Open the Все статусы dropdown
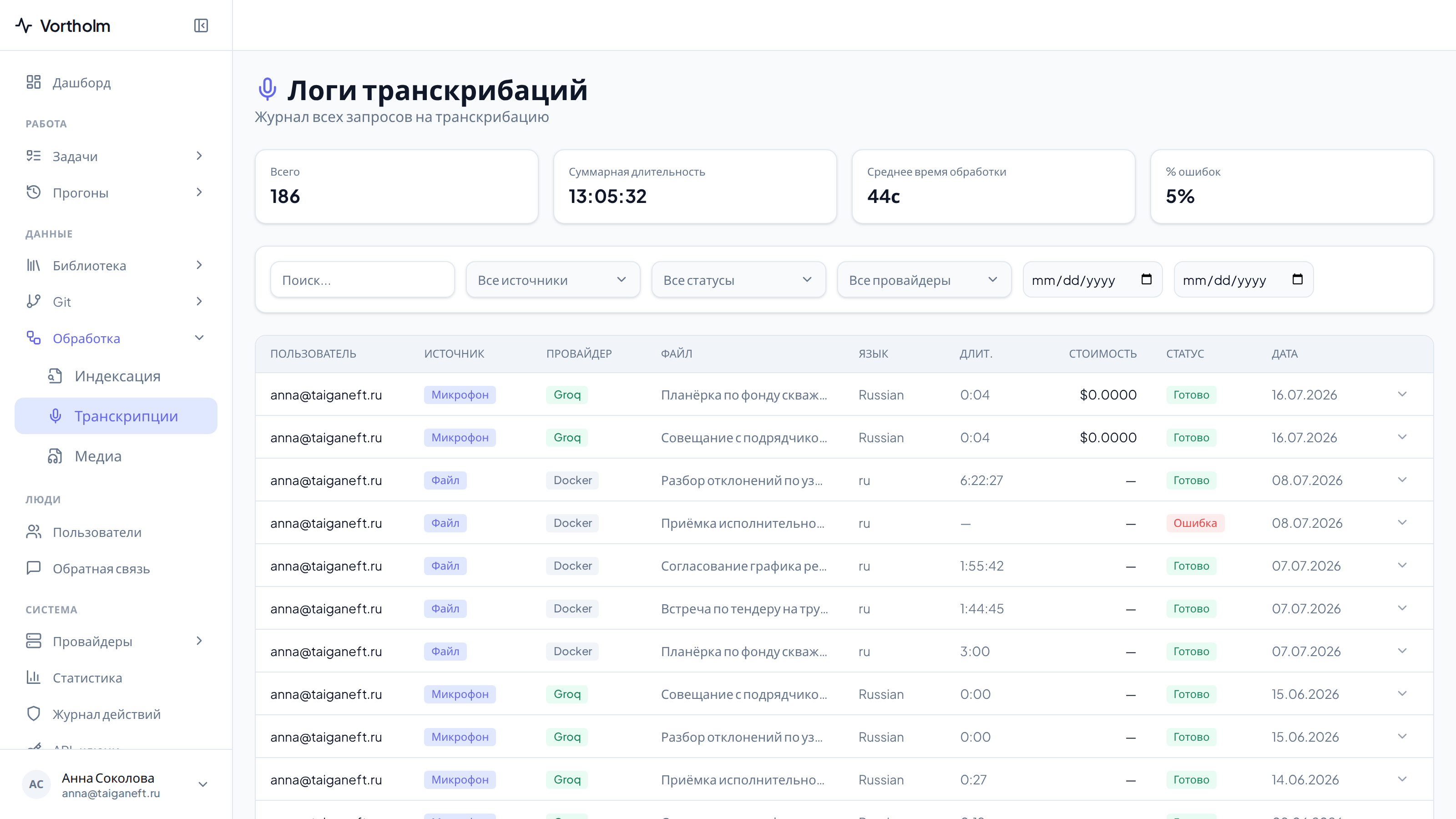Viewport: 1456px width, 819px height. (738, 280)
